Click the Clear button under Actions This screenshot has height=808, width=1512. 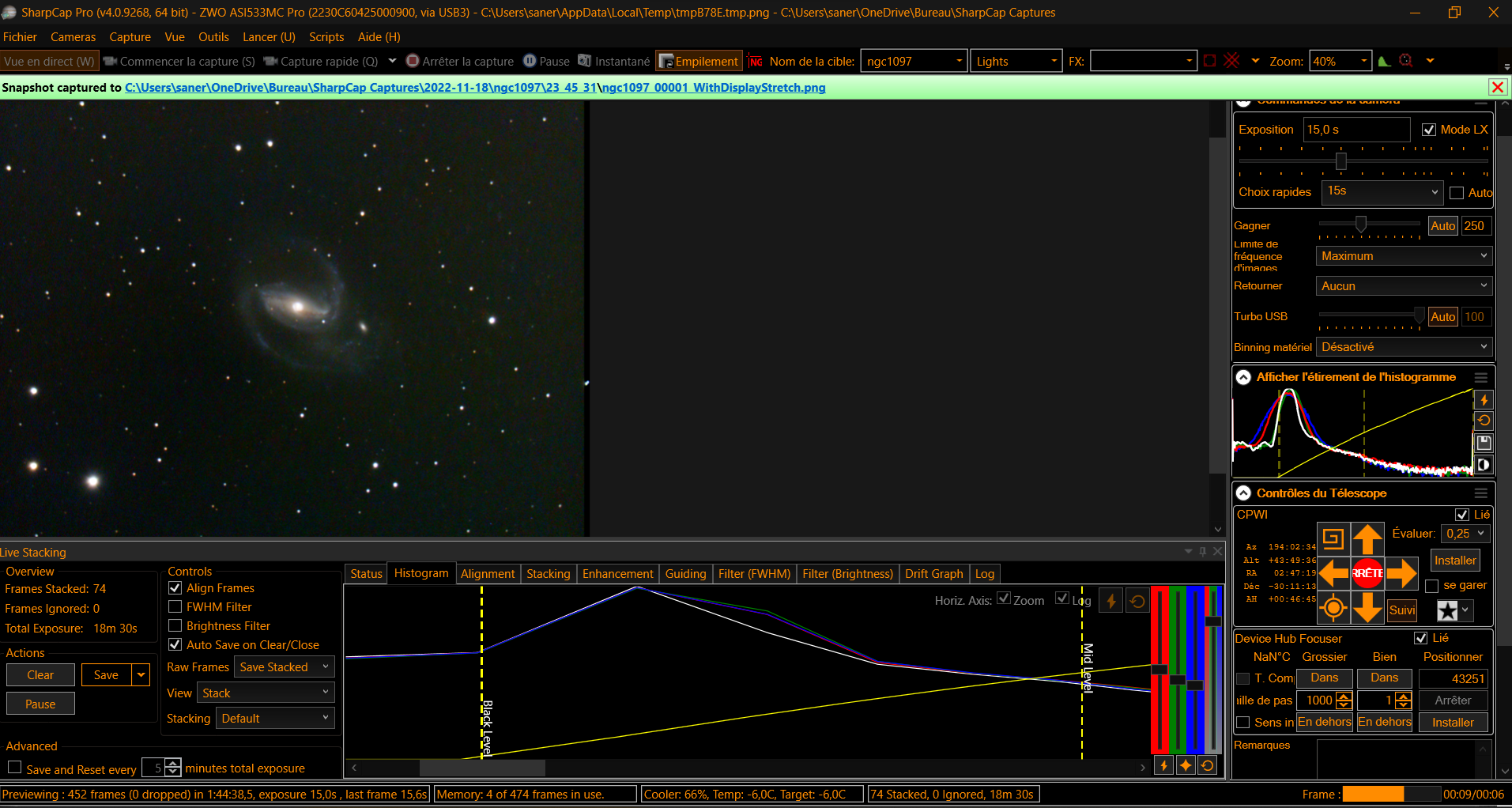40,675
